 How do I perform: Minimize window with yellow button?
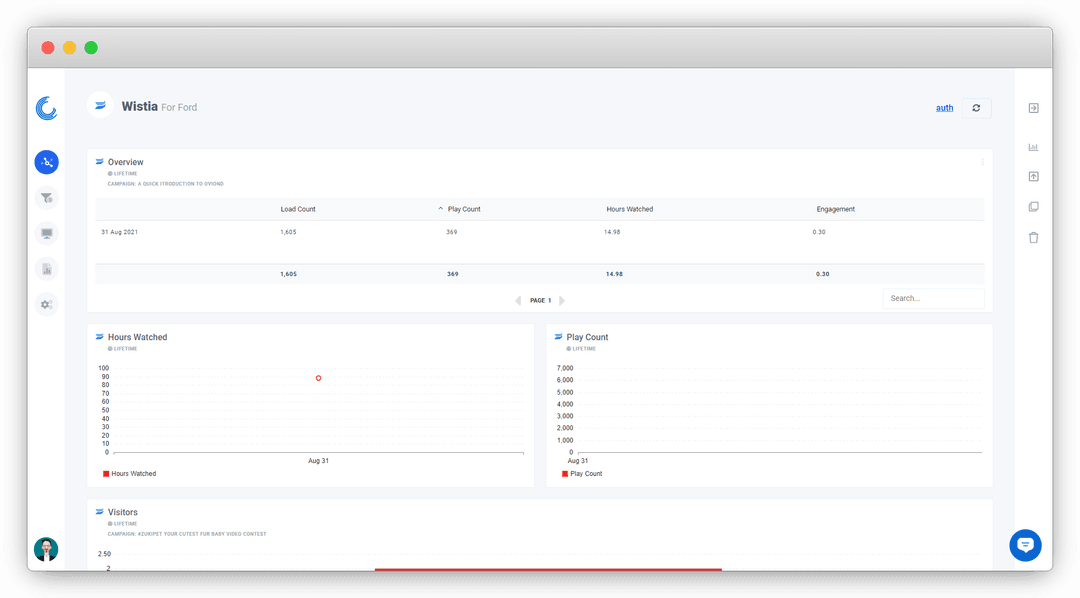[x=69, y=48]
